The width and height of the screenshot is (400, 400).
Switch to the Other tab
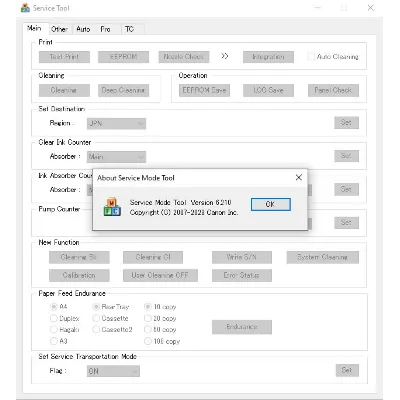tap(59, 29)
